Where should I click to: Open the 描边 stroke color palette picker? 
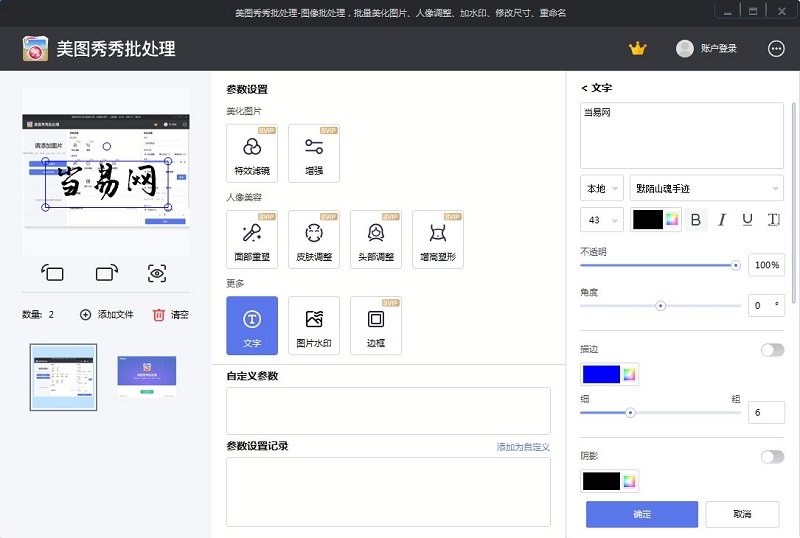point(629,374)
